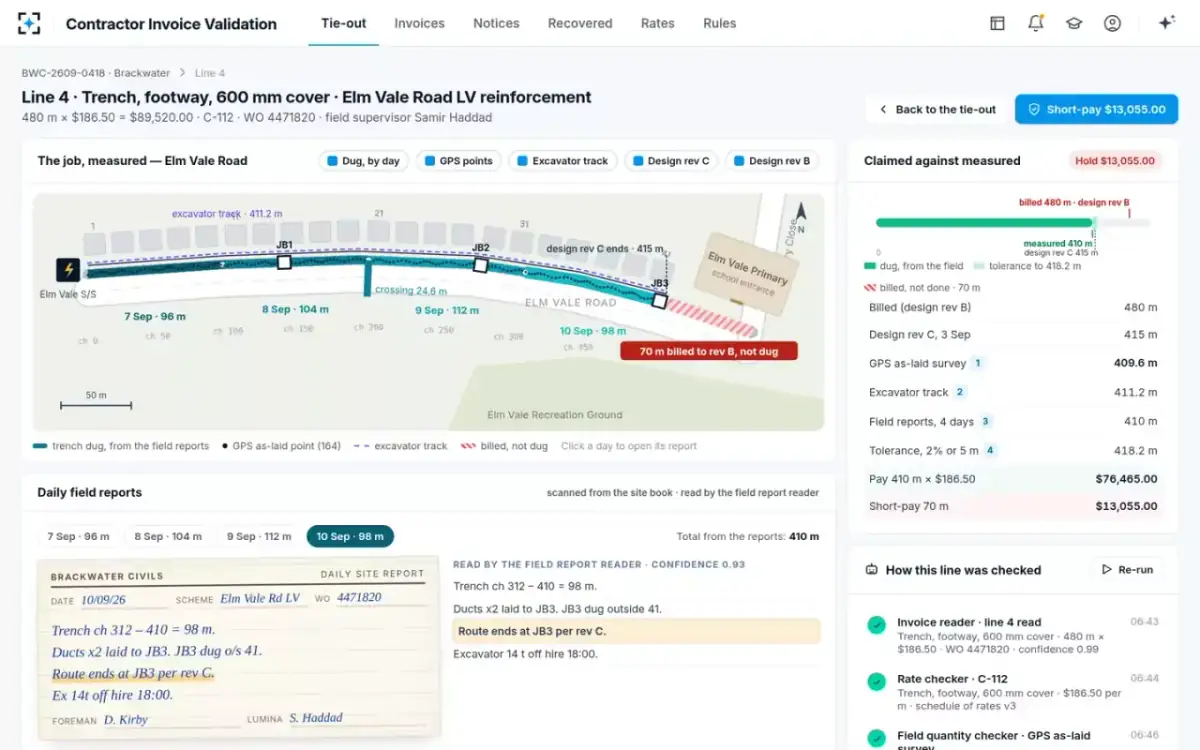The image size is (1200, 750).
Task: Click Invoice reader step green check
Action: [876, 625]
